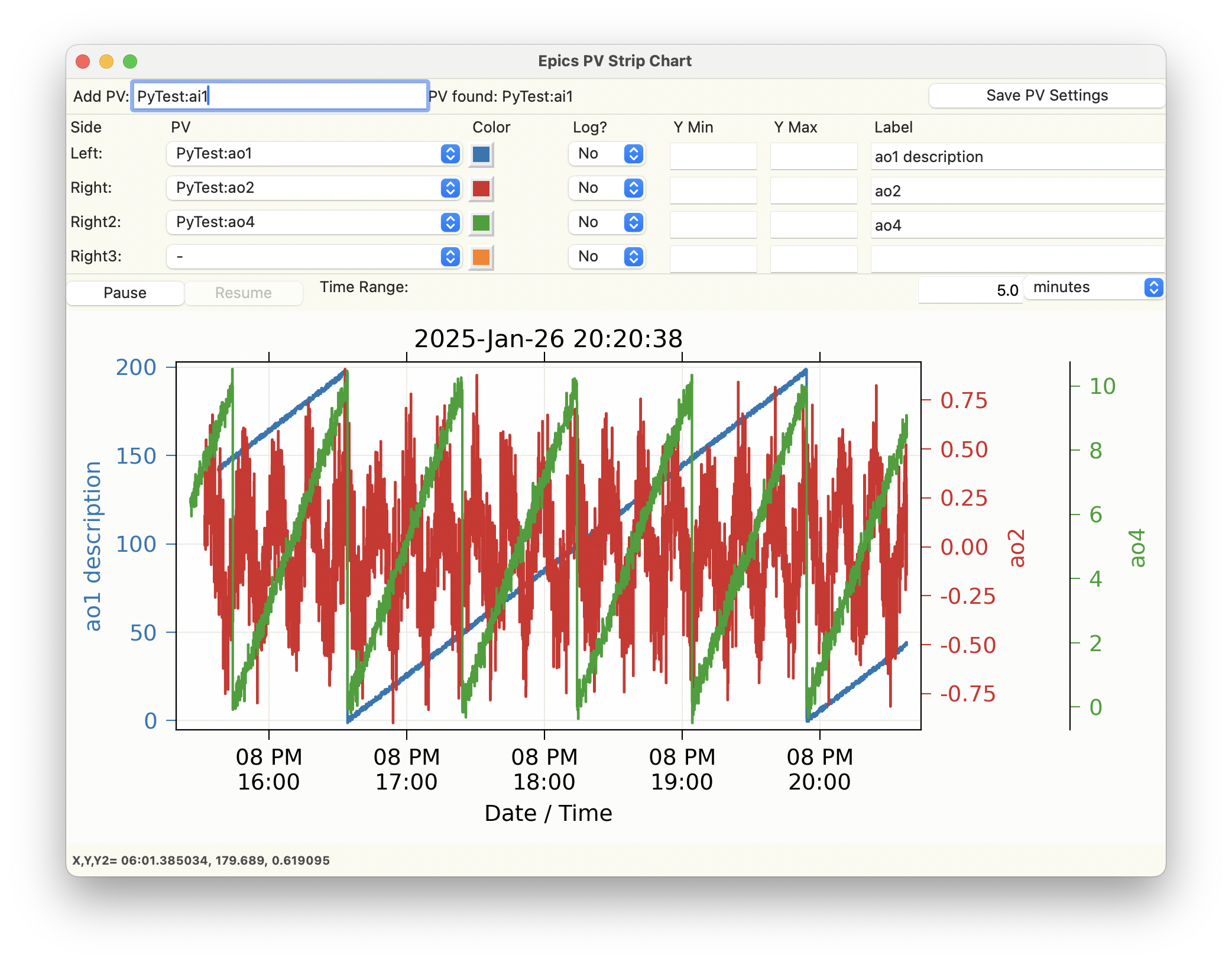Viewport: 1232px width, 964px height.
Task: Open the Left PV dropdown PyTest:ao1
Action: (313, 154)
